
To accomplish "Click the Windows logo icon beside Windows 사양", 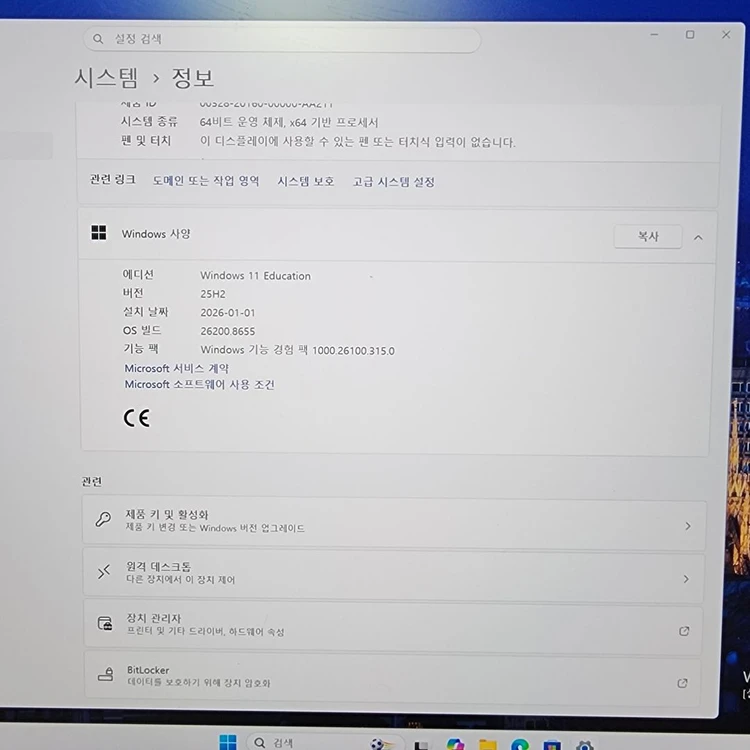I will [x=99, y=233].
